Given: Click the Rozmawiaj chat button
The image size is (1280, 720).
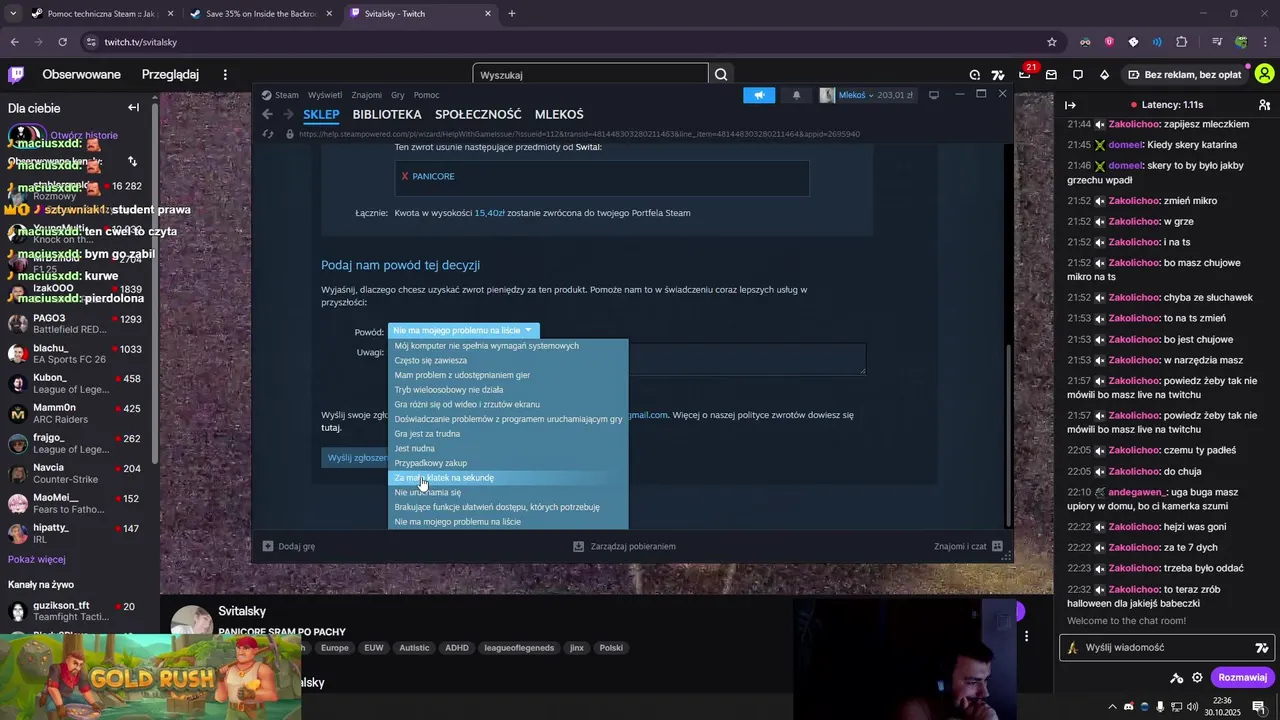Looking at the screenshot, I should pos(1242,677).
